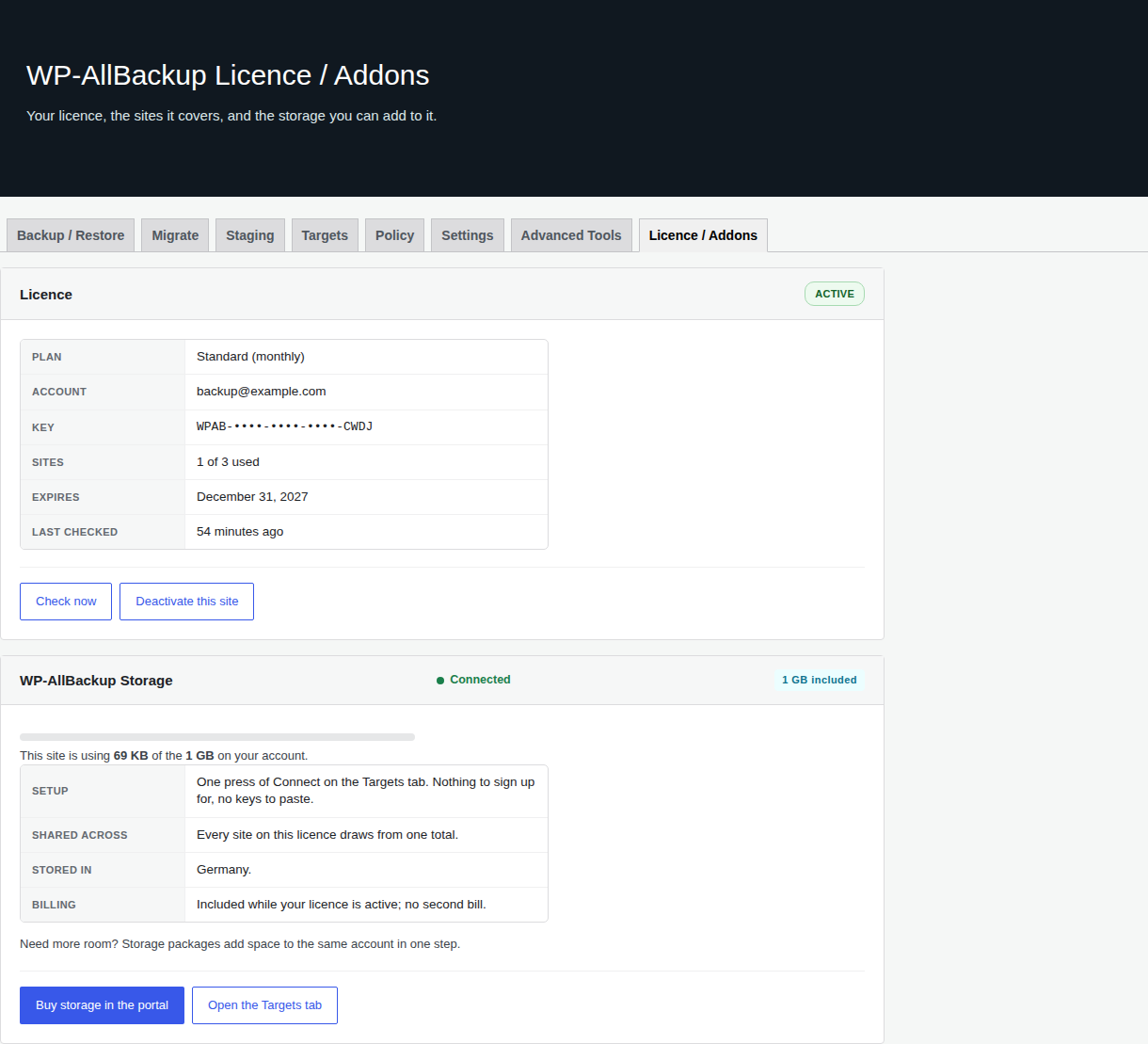Open the Backup / Restore tab
The height and width of the screenshot is (1044, 1148).
(x=71, y=235)
